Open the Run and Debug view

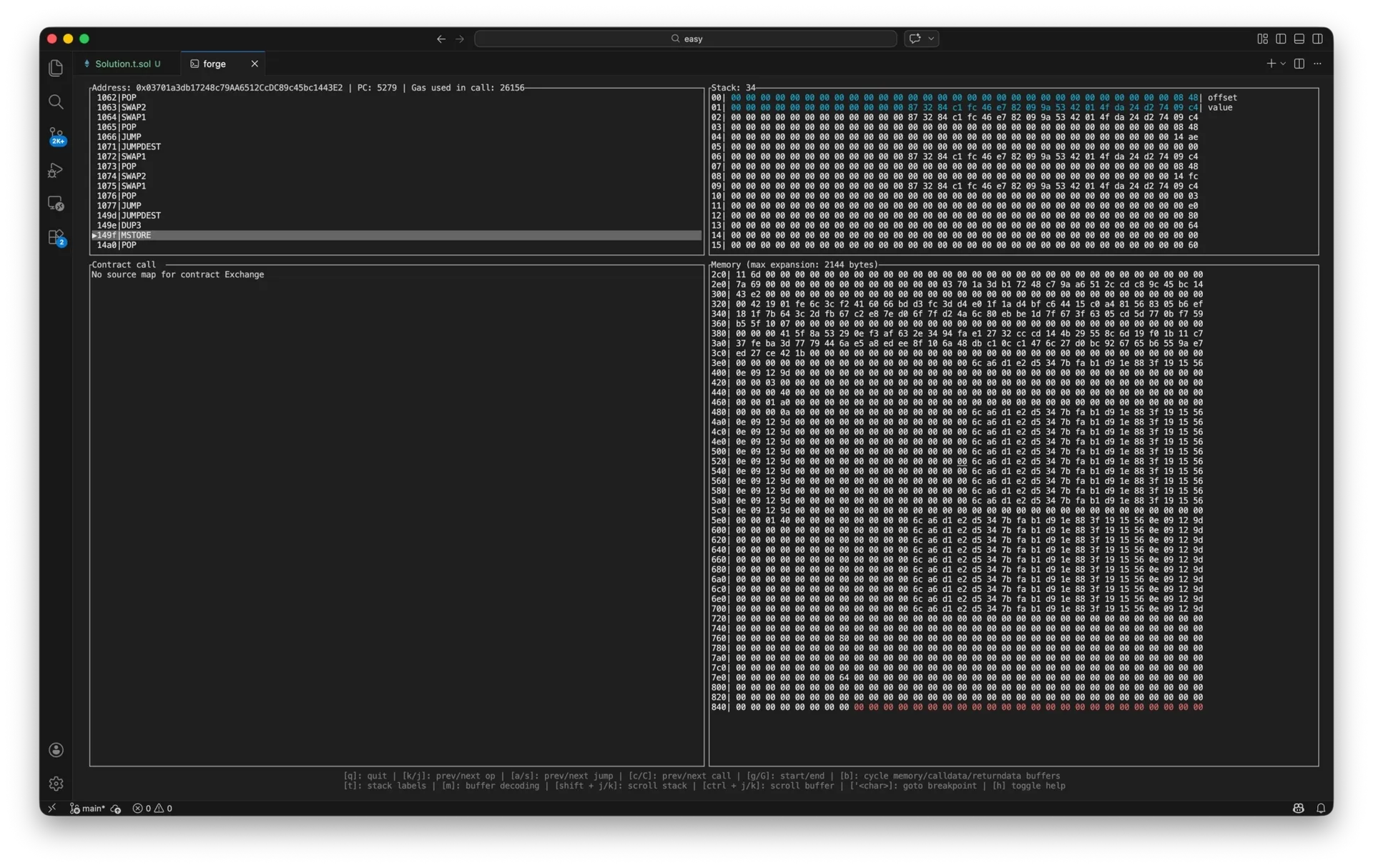[x=56, y=170]
